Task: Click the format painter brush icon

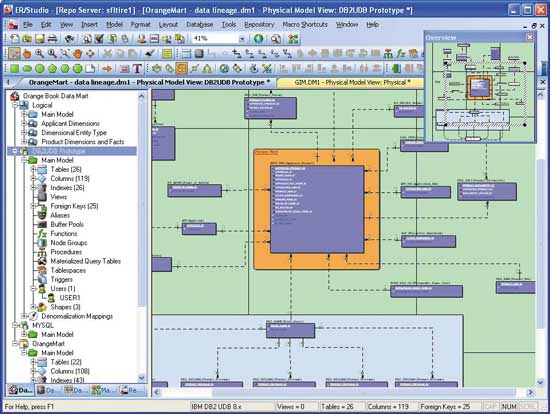Action: pos(150,54)
